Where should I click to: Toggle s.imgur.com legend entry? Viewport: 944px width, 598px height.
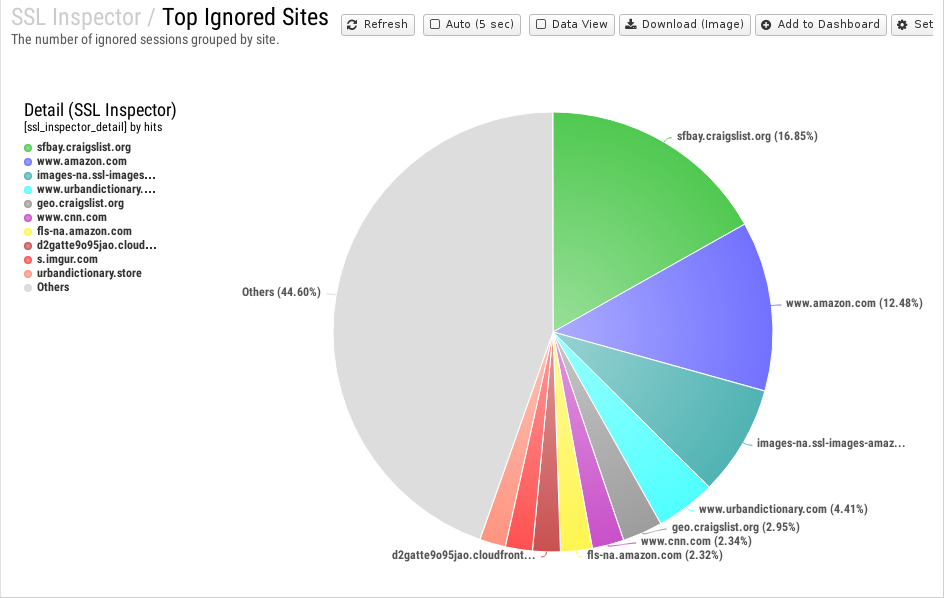67,259
